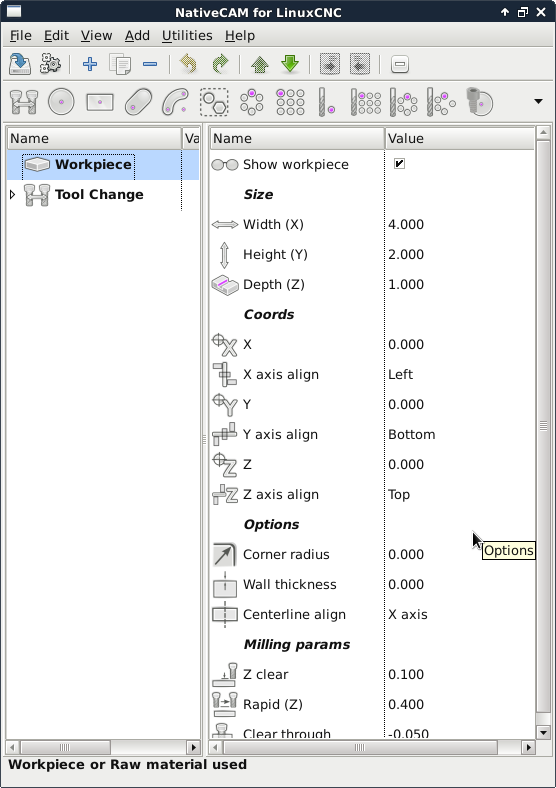Move the feature down with green arrow
Screen dimensions: 556x788
tap(290, 64)
